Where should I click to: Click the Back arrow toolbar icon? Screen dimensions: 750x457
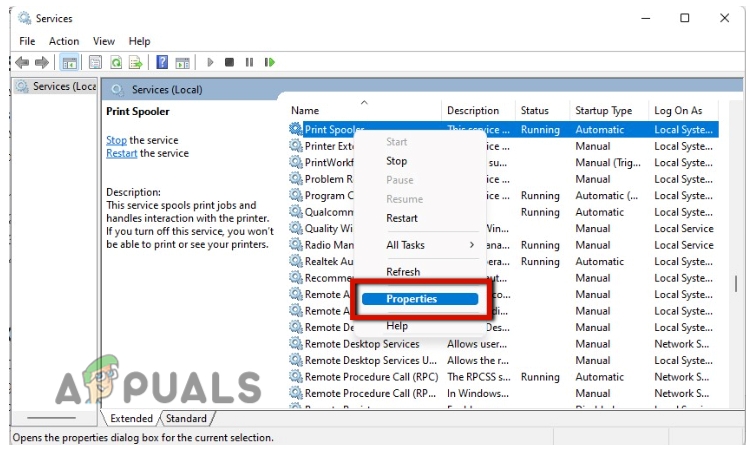tap(22, 62)
